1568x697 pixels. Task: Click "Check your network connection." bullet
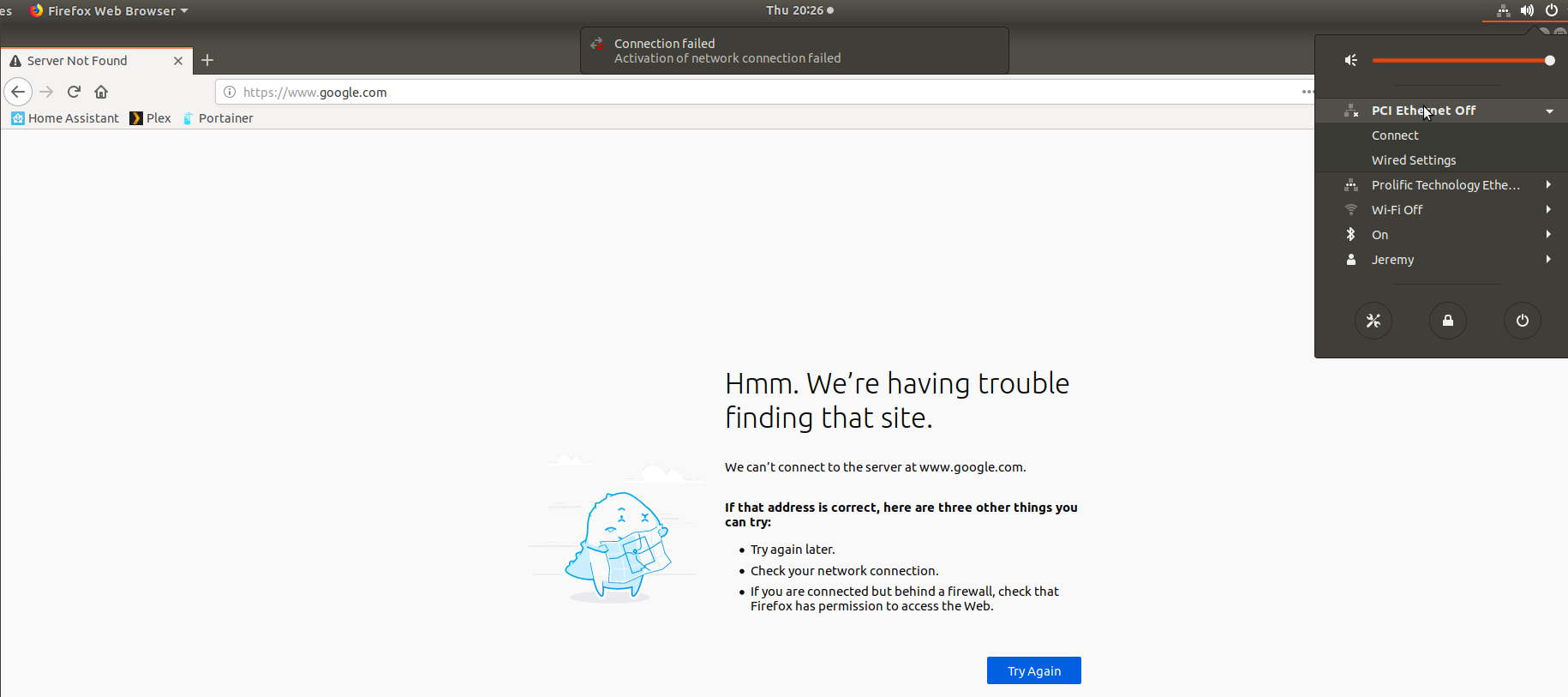tap(845, 571)
